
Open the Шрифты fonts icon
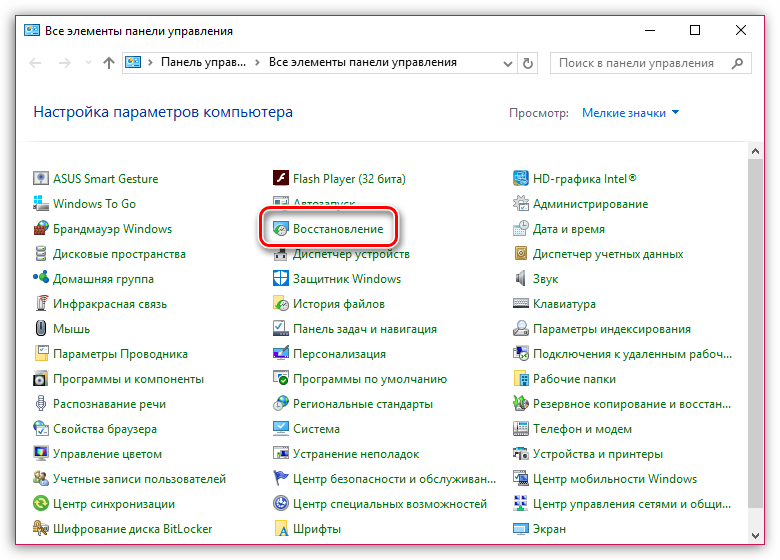tap(281, 529)
